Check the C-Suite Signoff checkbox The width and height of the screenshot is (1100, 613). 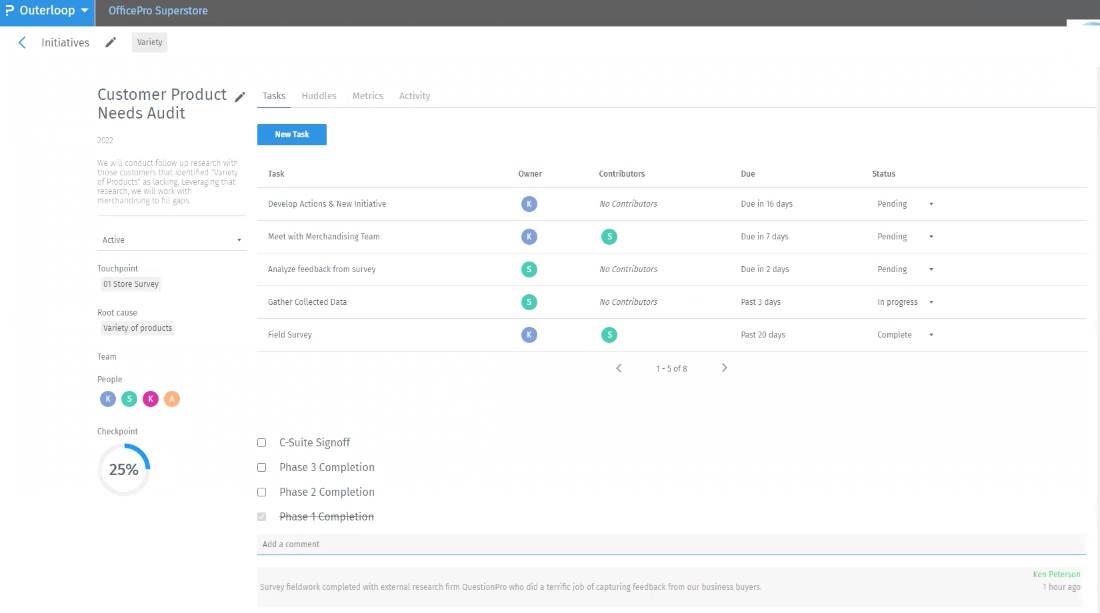[x=262, y=442]
